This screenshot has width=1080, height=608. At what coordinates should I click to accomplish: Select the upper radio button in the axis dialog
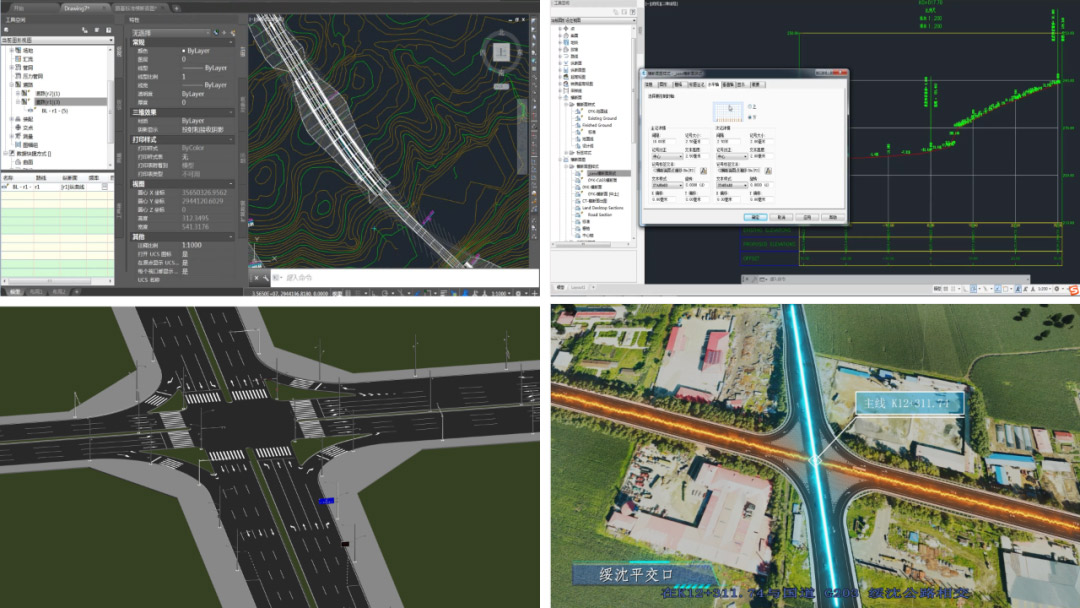point(752,105)
